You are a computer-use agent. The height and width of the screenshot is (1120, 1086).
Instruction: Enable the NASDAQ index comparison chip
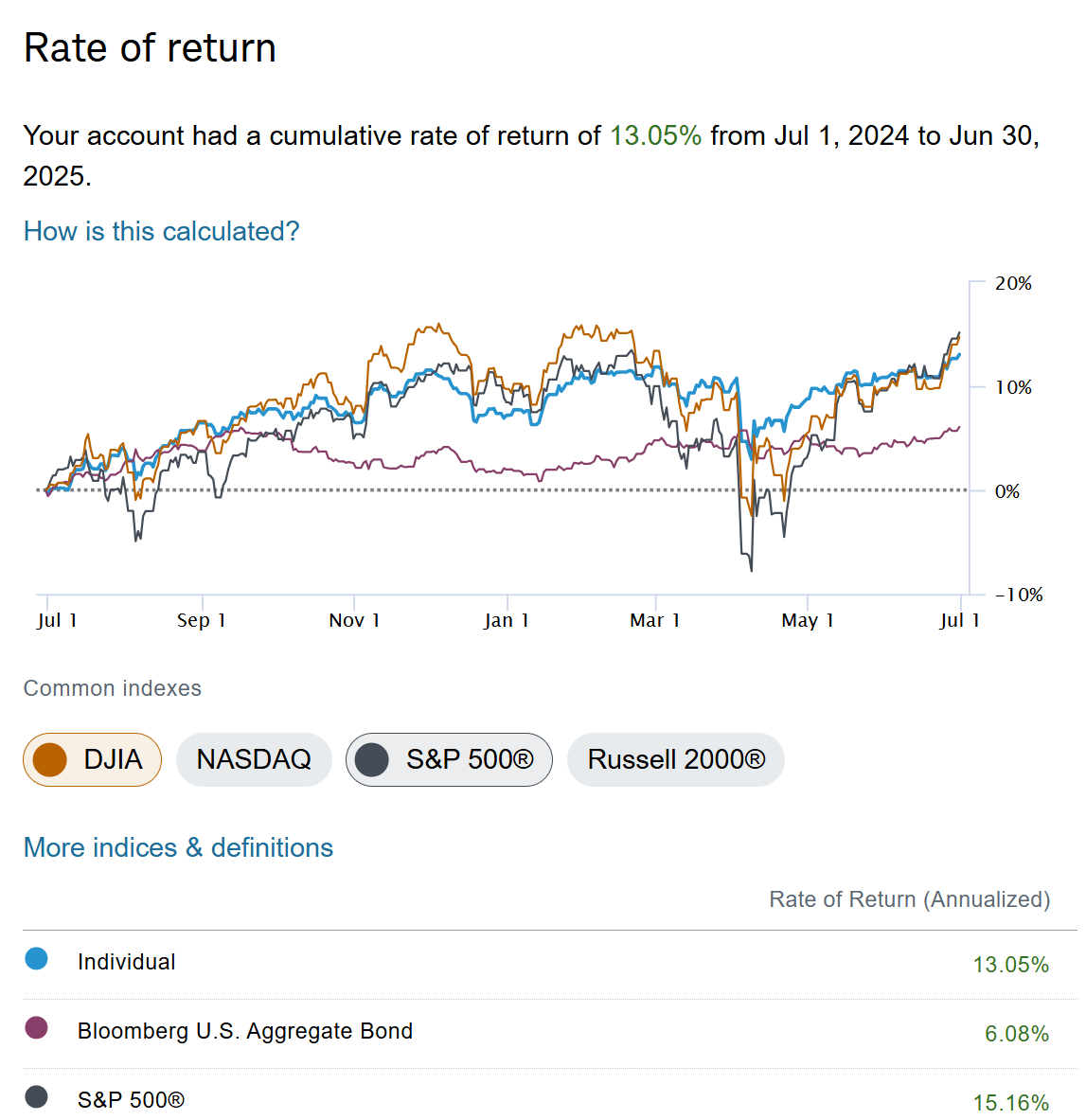point(254,759)
